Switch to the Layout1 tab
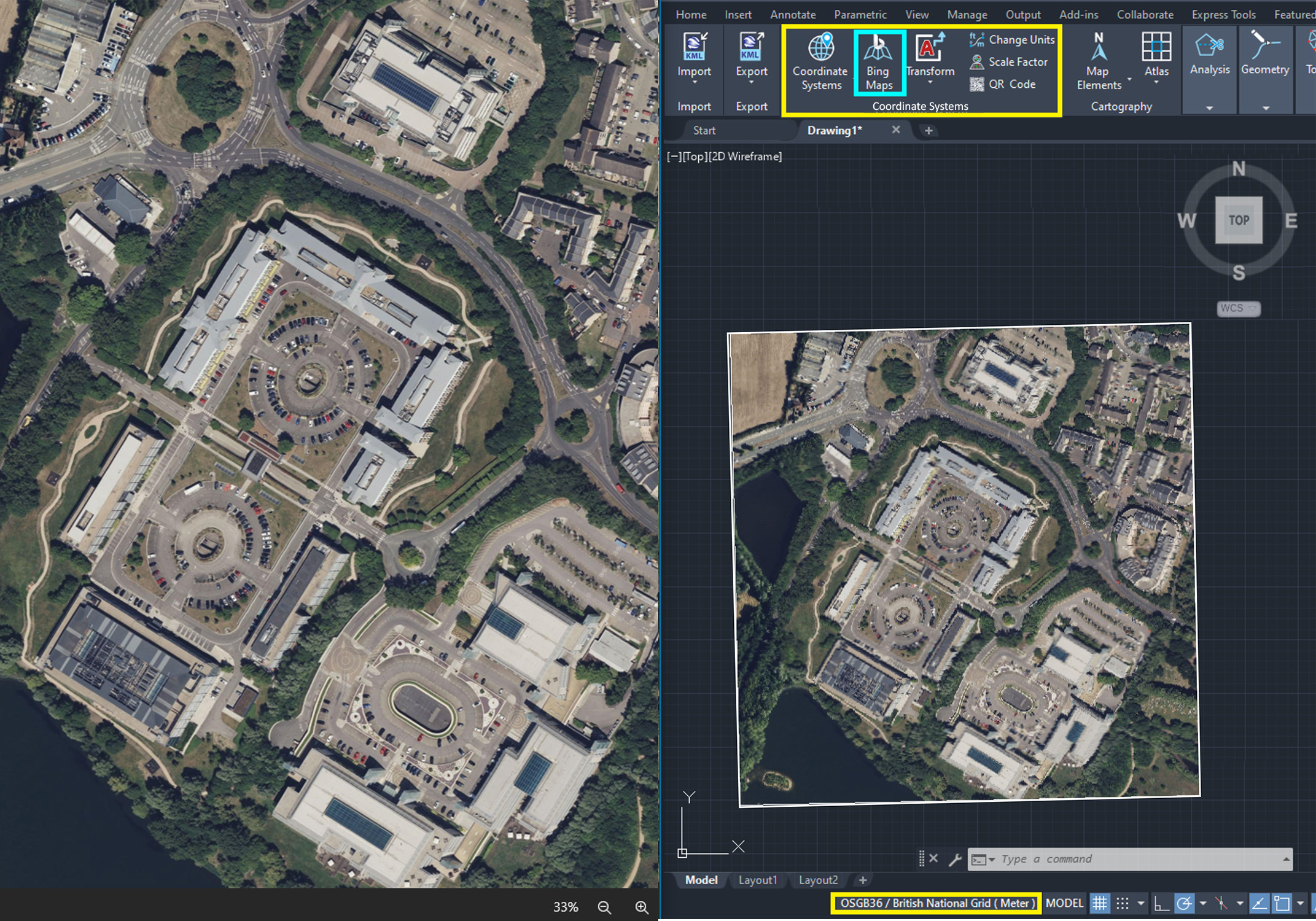The image size is (1316, 921). click(x=757, y=880)
